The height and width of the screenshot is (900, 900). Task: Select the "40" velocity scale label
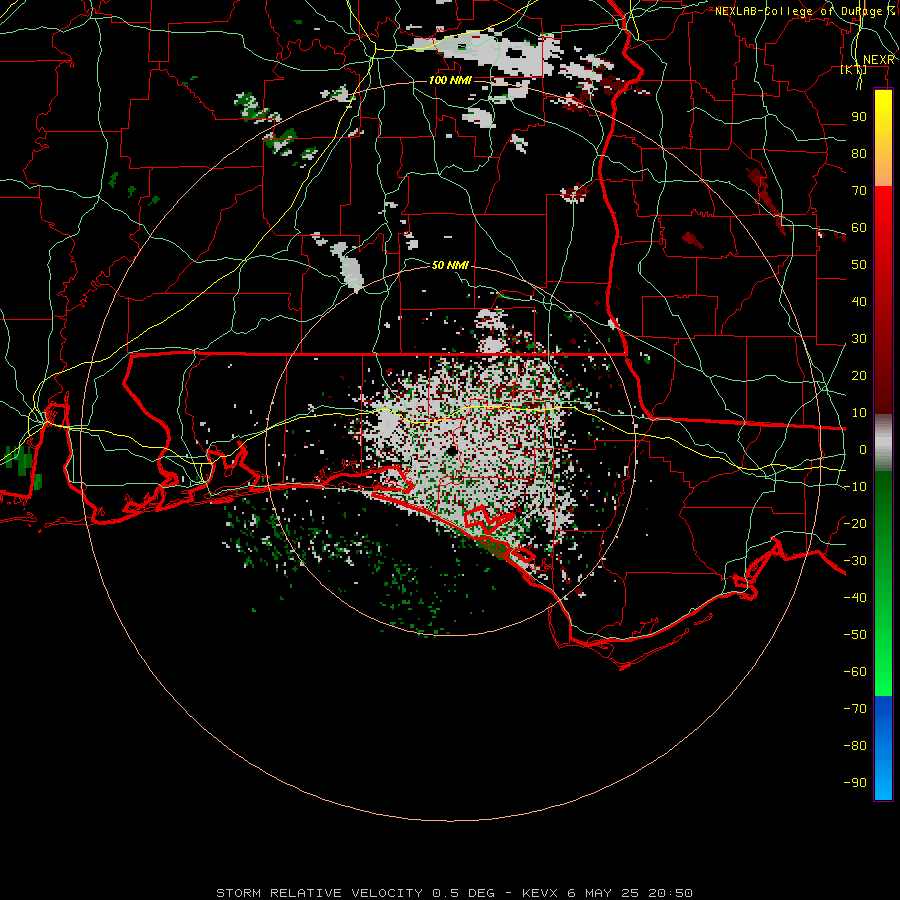[859, 302]
